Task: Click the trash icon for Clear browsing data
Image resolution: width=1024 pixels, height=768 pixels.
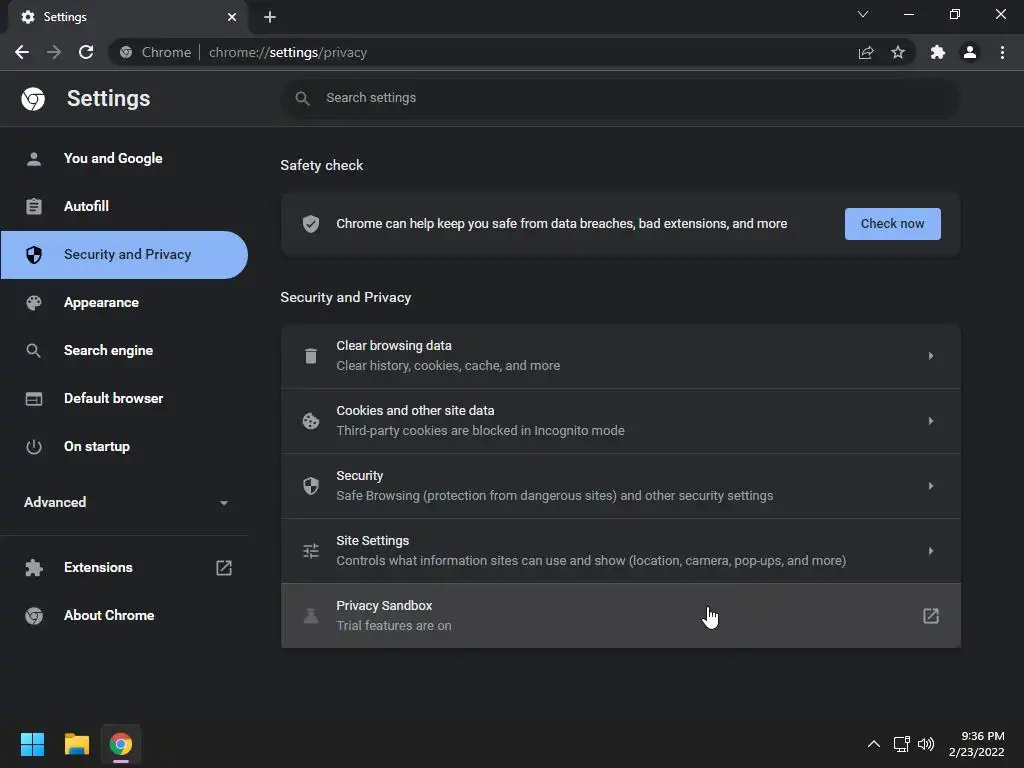Action: coord(311,356)
